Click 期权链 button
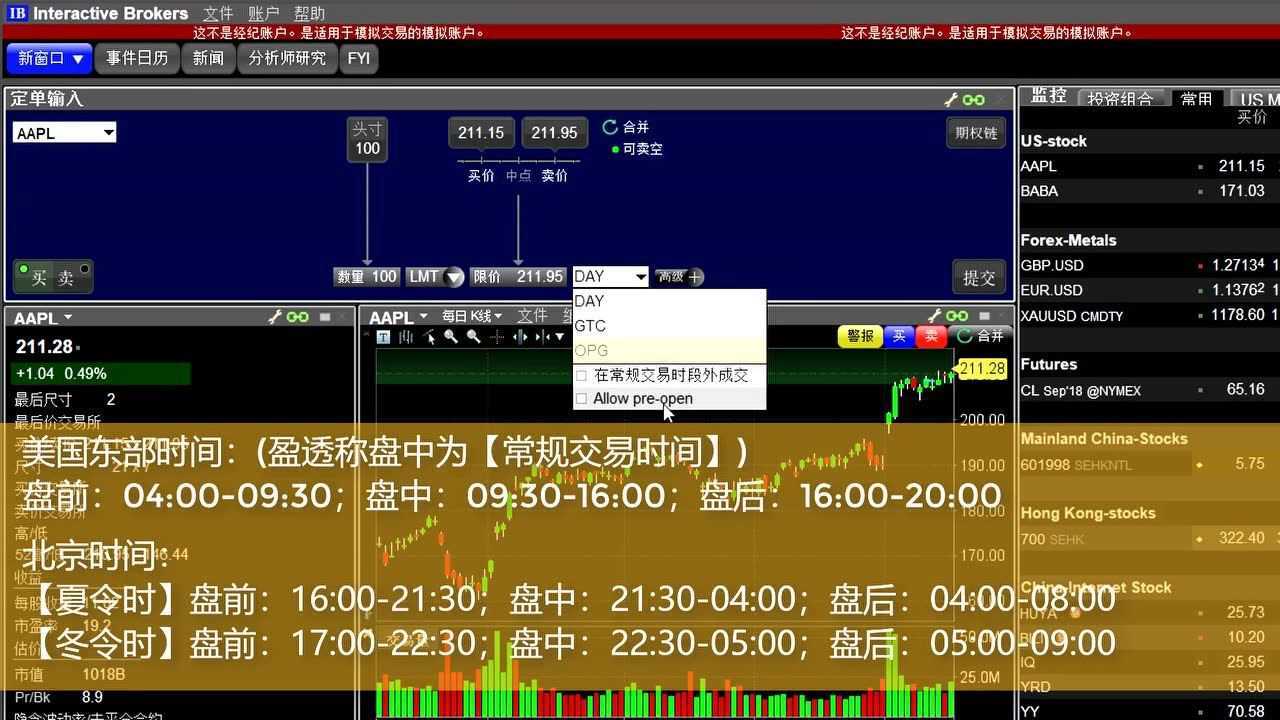 pos(976,133)
